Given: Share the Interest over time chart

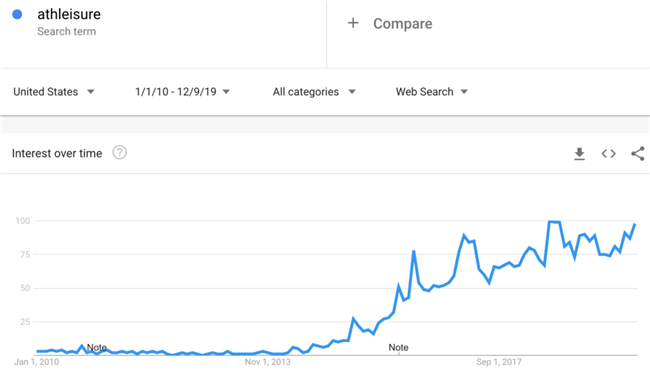Looking at the screenshot, I should point(638,154).
